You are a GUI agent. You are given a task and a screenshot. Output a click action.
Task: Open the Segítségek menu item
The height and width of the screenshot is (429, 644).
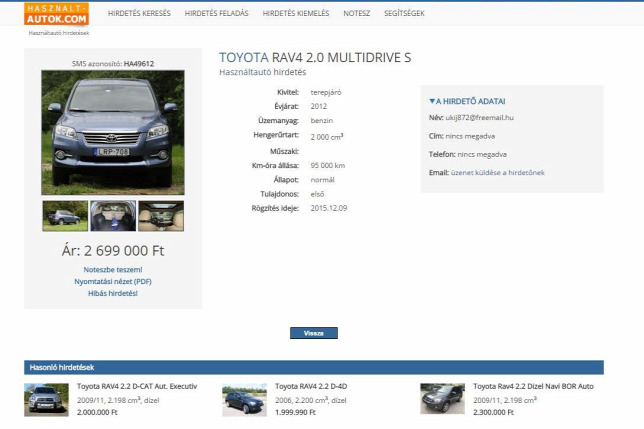[x=404, y=13]
